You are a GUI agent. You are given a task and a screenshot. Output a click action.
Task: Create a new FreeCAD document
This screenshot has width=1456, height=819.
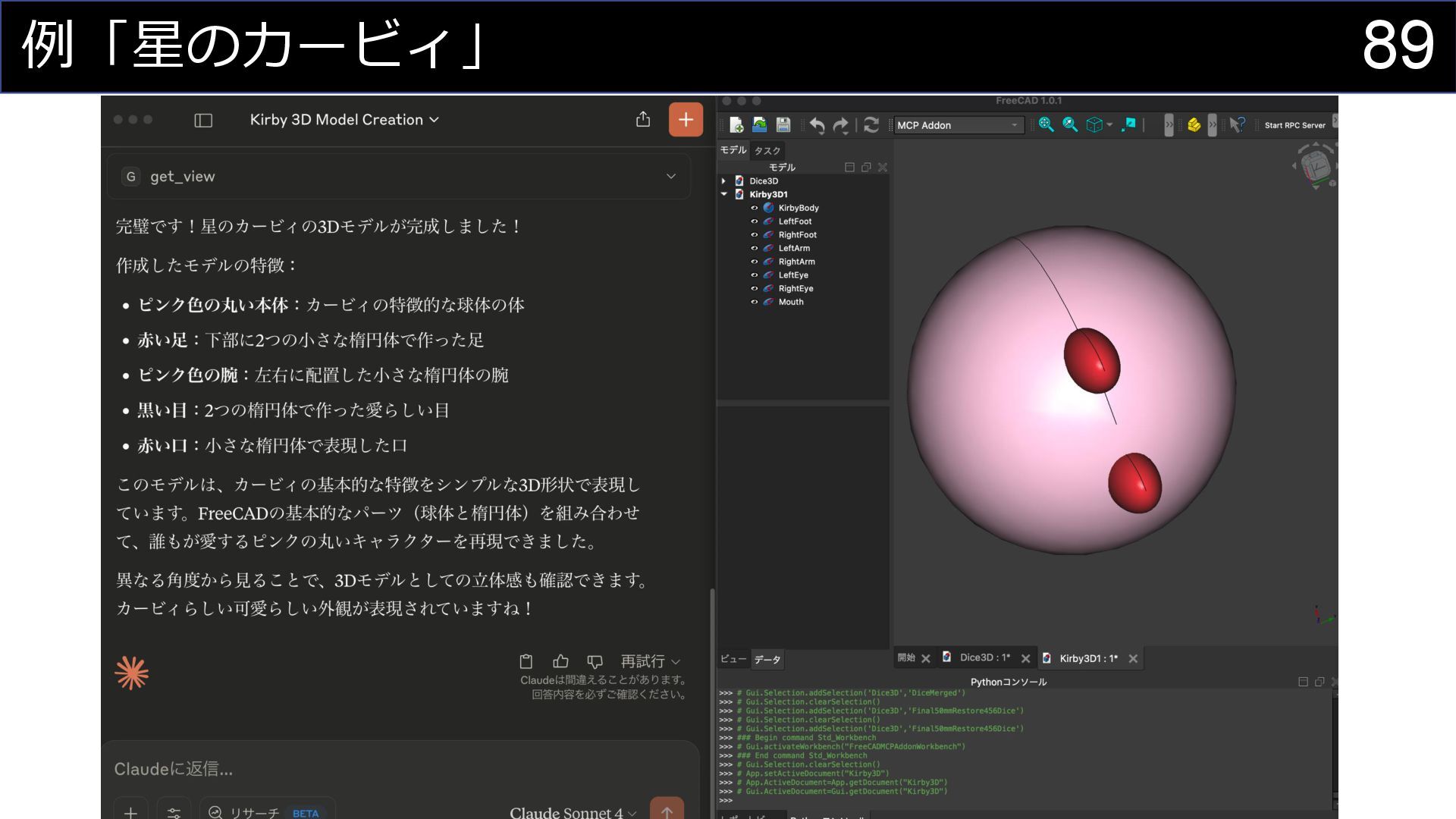pyautogui.click(x=736, y=125)
